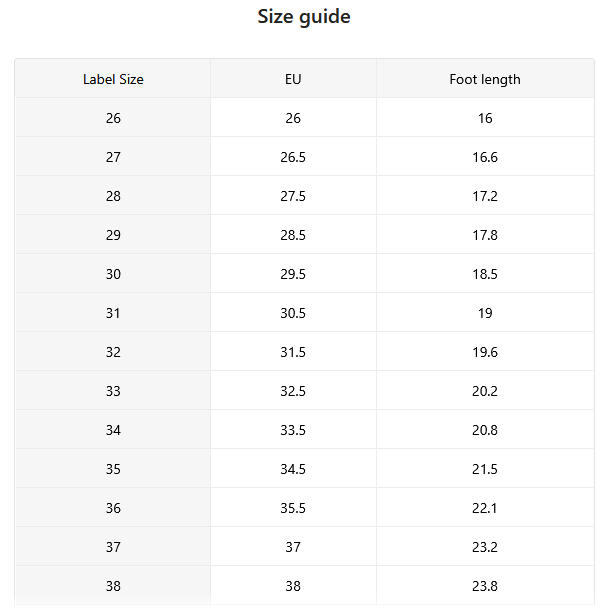Screen dimensions: 606x612
Task: Click foot length 23.8 cell
Action: tap(485, 586)
